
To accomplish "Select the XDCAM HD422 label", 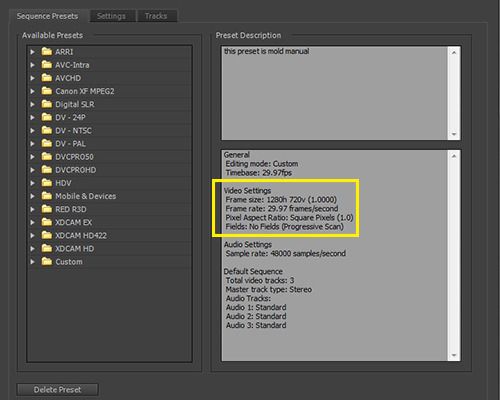I will (81, 235).
